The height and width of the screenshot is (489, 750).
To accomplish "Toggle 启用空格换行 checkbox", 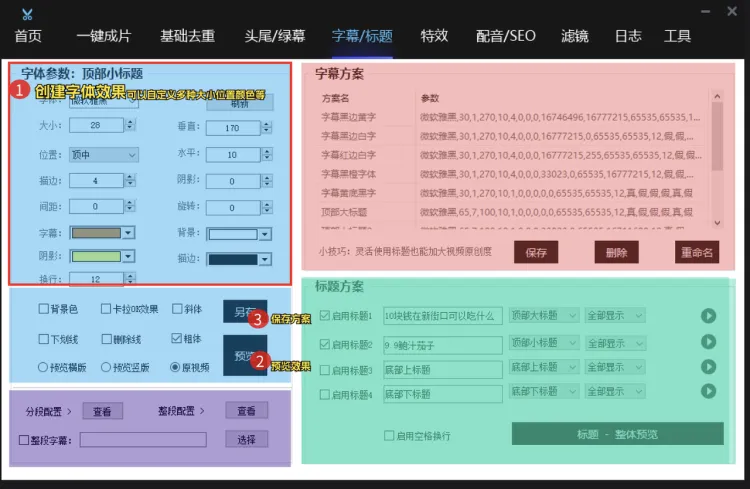I will click(389, 435).
